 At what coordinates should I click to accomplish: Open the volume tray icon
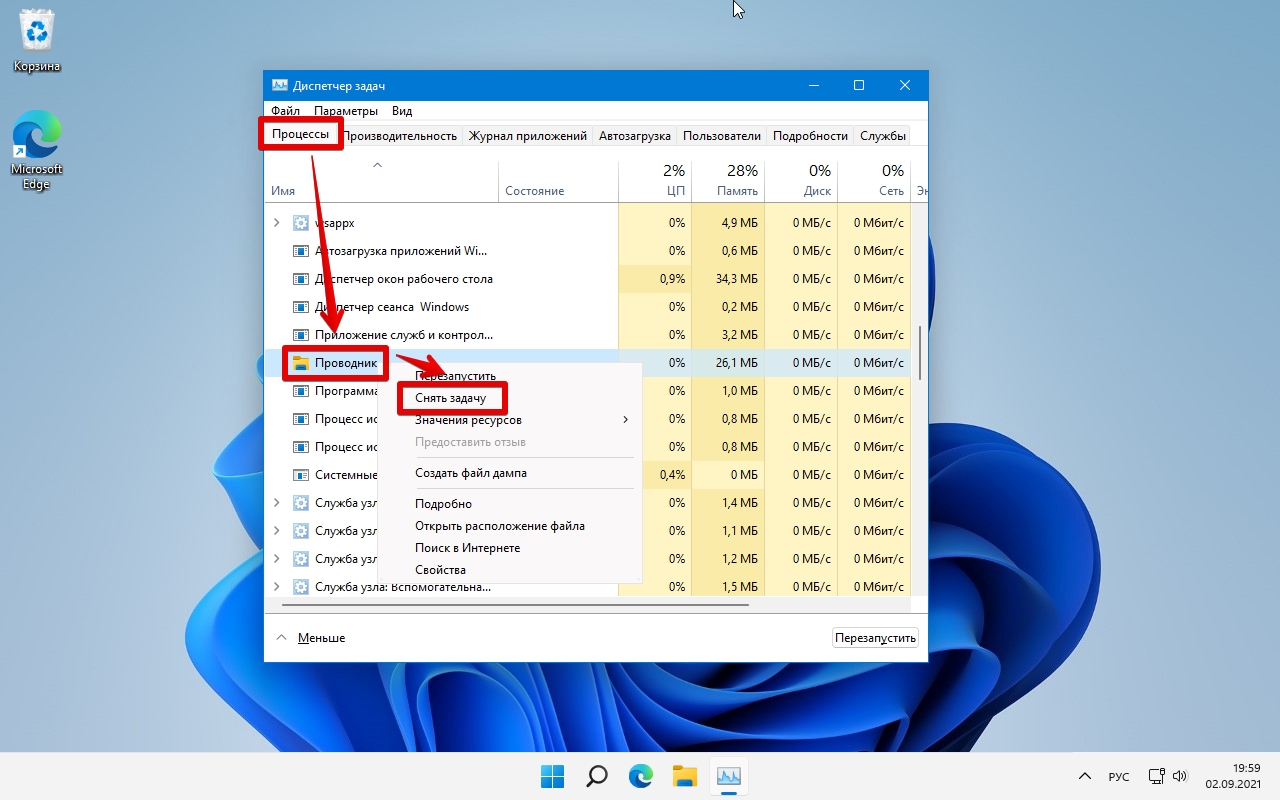pyautogui.click(x=1179, y=776)
